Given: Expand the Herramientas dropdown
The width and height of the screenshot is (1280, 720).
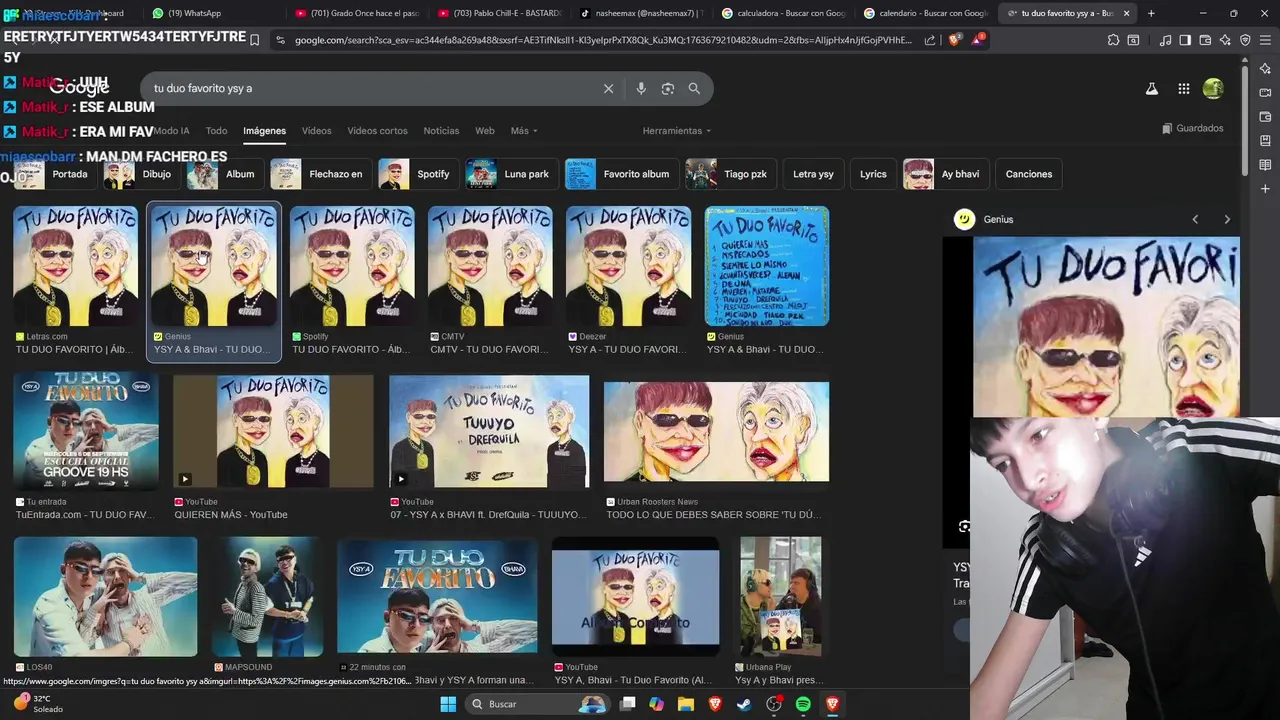Looking at the screenshot, I should [677, 131].
